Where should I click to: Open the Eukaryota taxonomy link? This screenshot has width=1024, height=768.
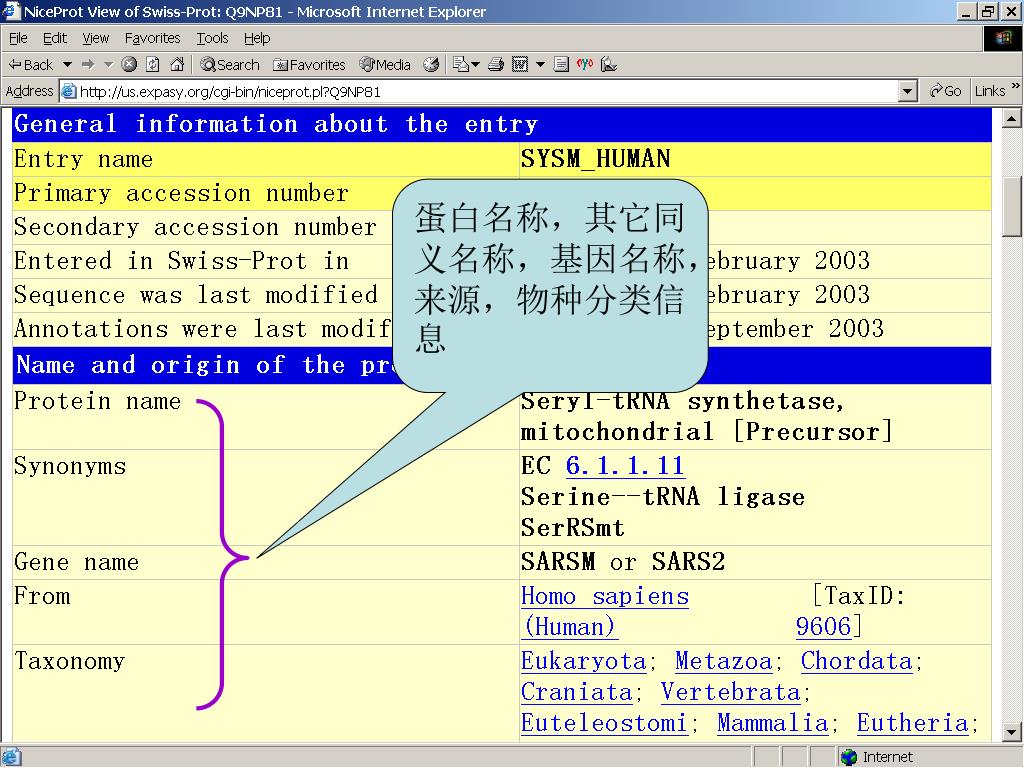pyautogui.click(x=583, y=662)
